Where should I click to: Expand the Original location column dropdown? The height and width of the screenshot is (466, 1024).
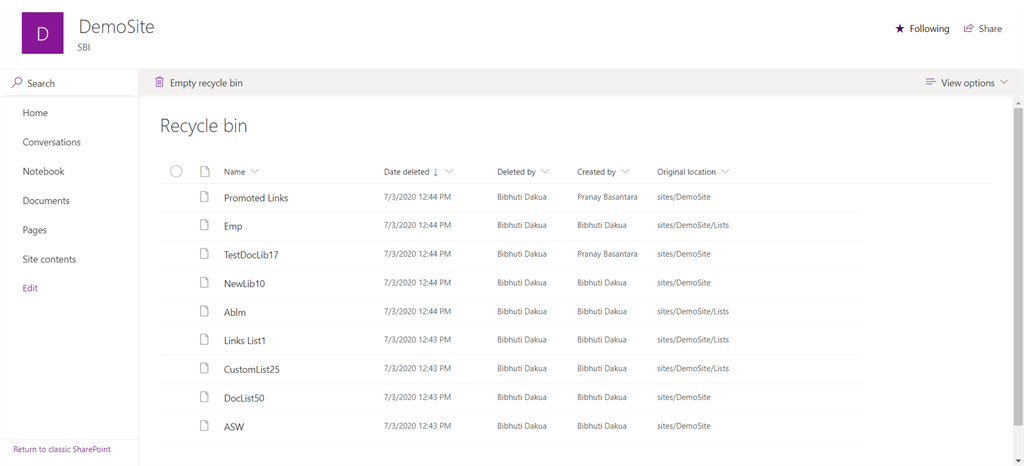(x=725, y=172)
